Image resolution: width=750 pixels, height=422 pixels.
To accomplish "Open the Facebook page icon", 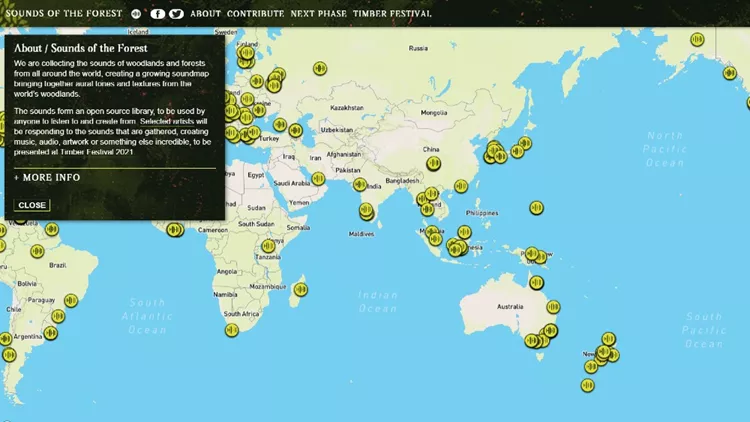I will 157,14.
